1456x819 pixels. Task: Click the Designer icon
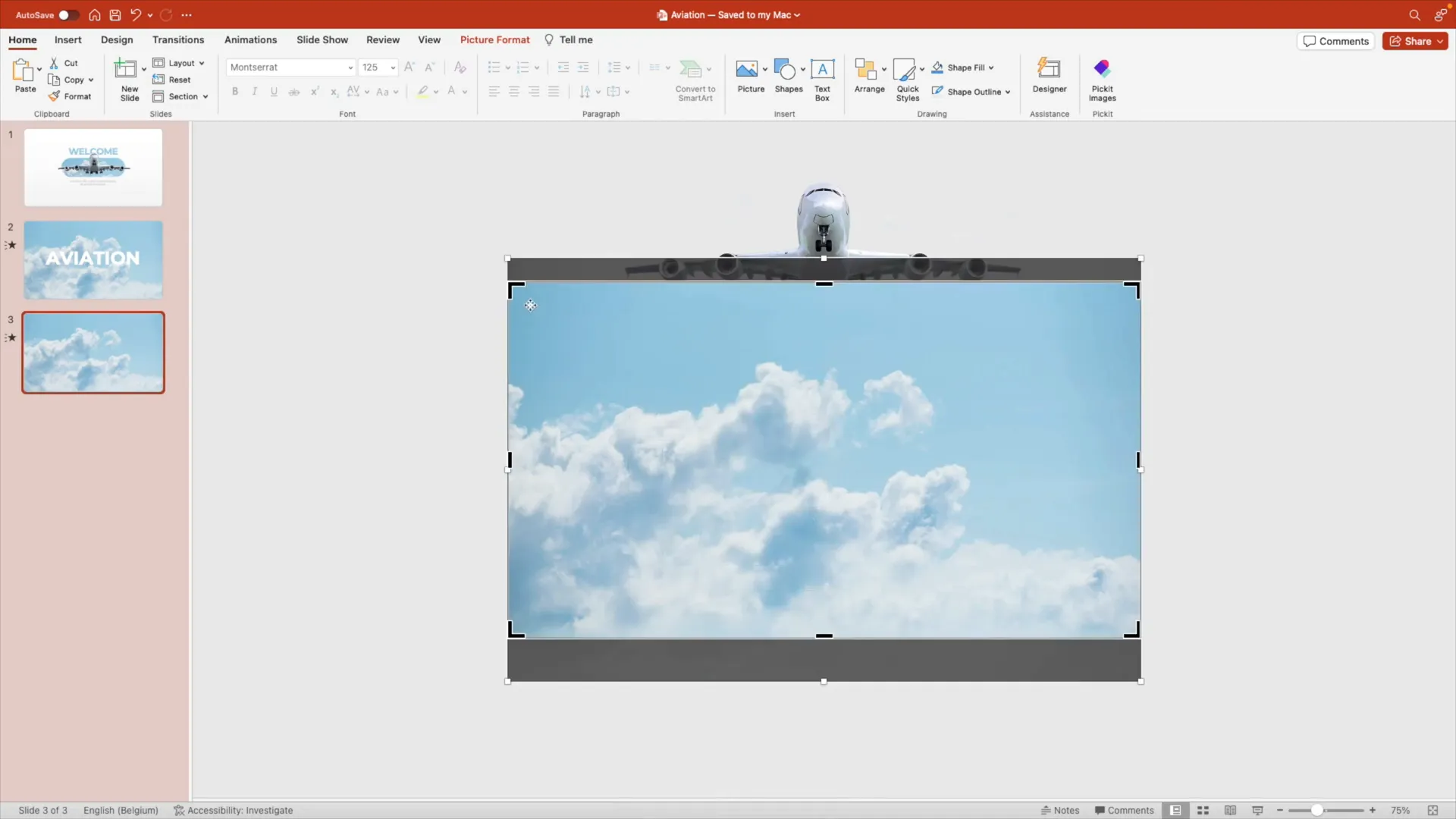coord(1050,69)
